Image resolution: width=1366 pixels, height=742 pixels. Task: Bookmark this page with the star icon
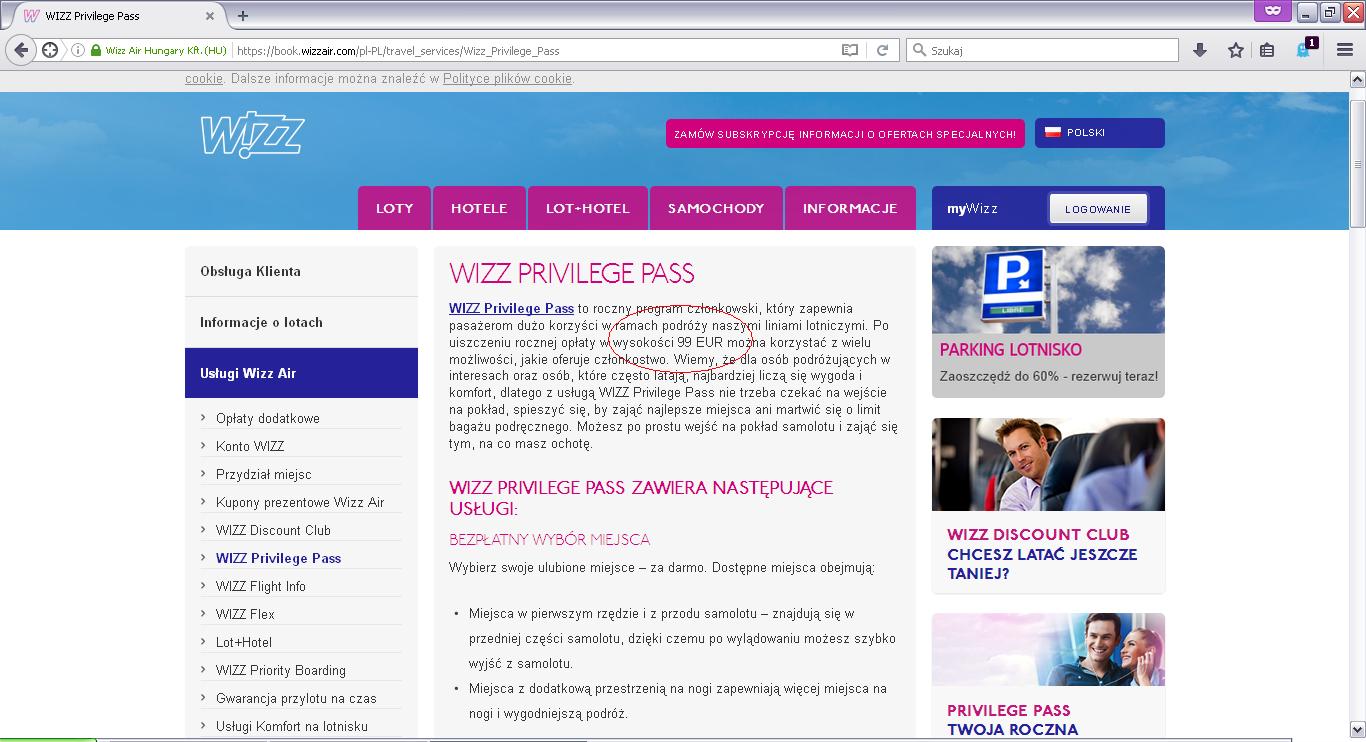coord(1236,50)
